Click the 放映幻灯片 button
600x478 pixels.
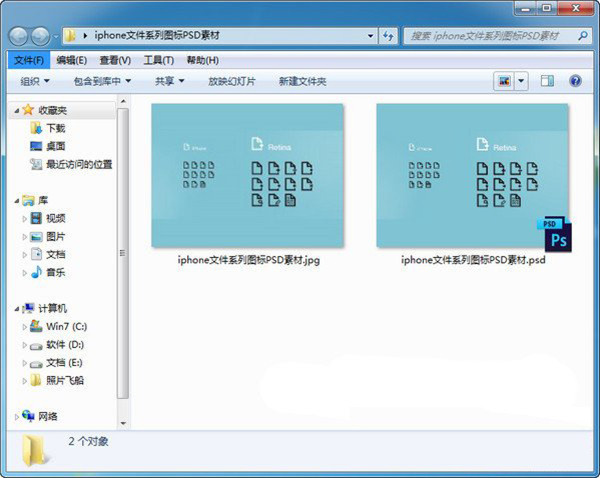point(232,81)
